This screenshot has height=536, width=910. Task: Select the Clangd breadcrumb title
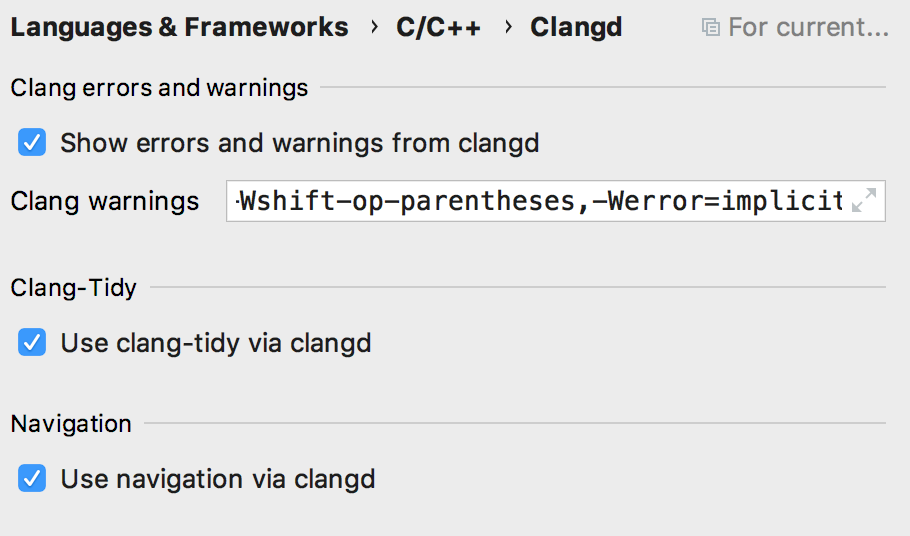coord(576,27)
